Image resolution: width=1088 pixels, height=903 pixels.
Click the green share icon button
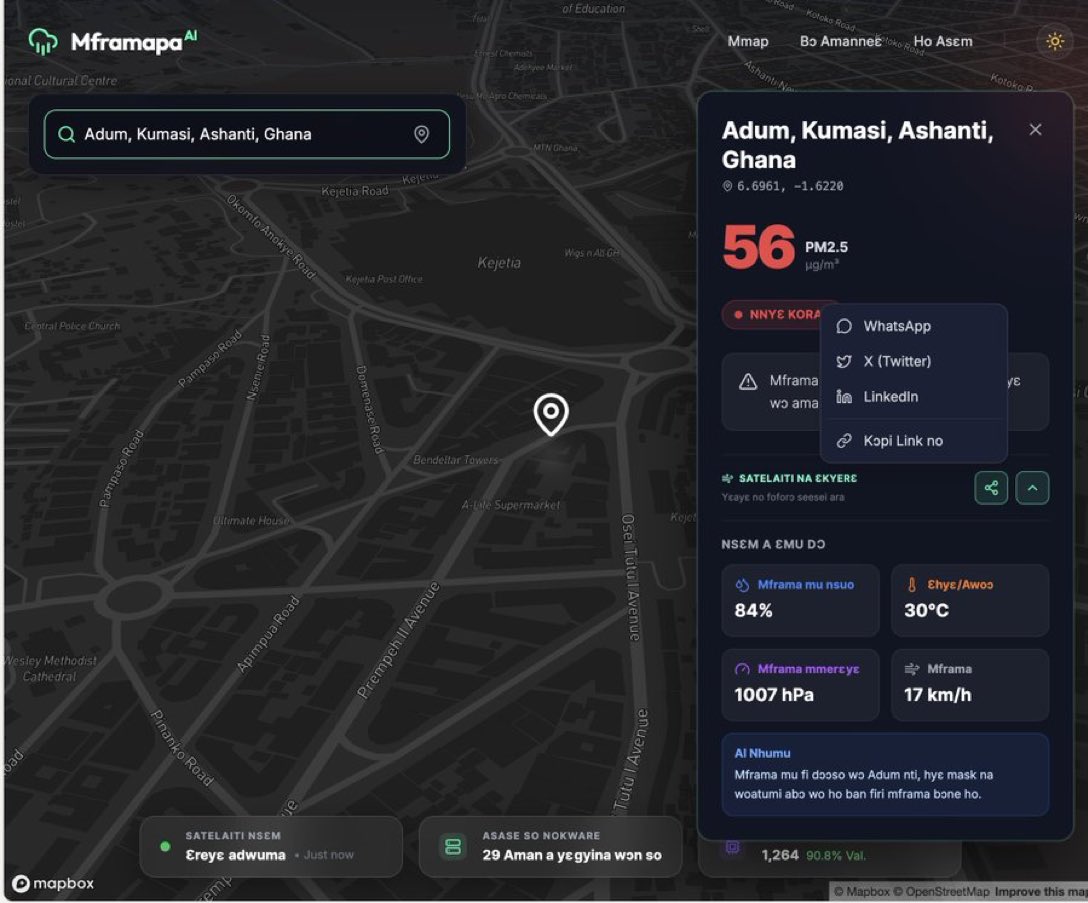[x=991, y=488]
